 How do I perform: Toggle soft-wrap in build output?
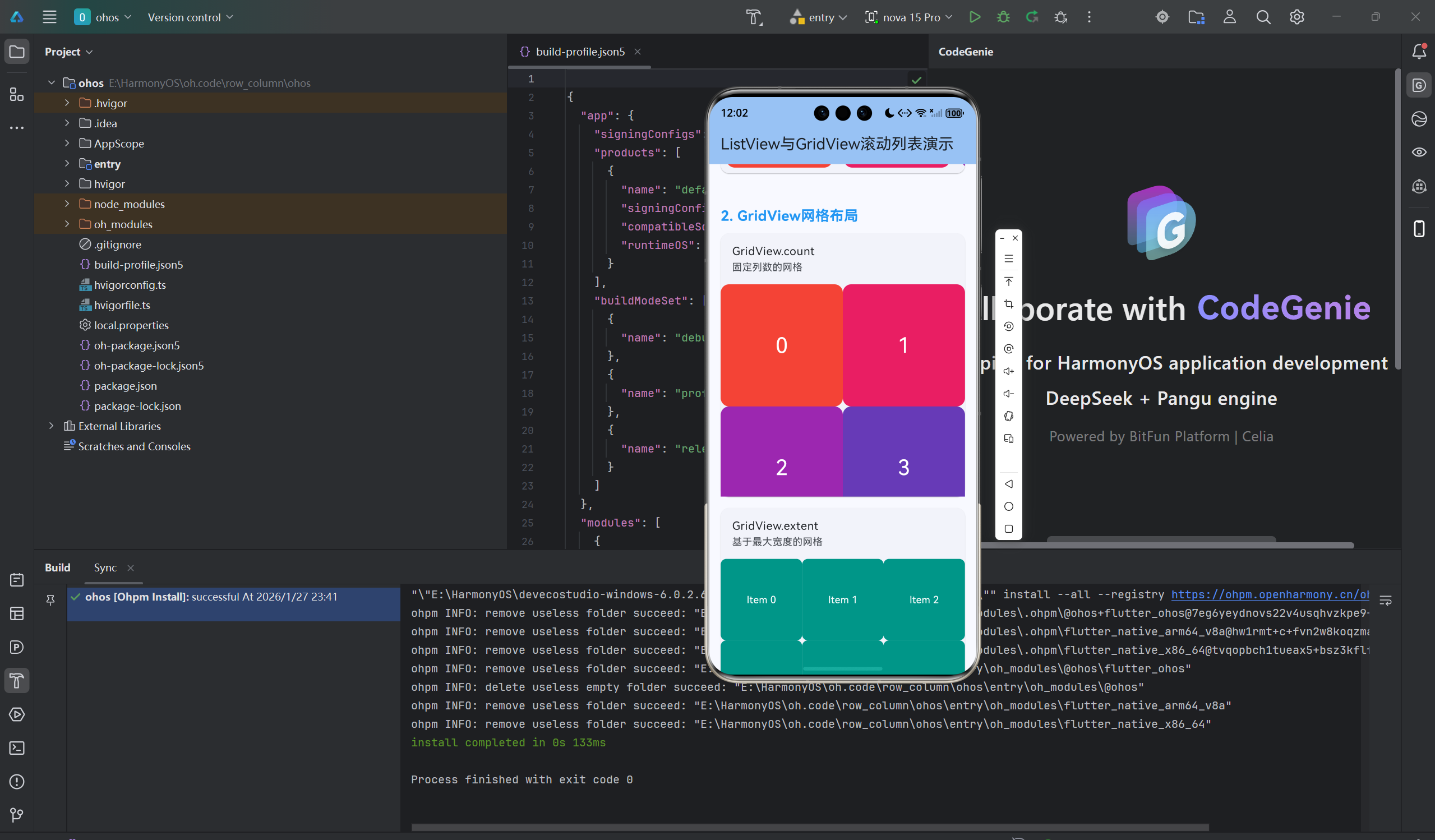(x=1386, y=600)
